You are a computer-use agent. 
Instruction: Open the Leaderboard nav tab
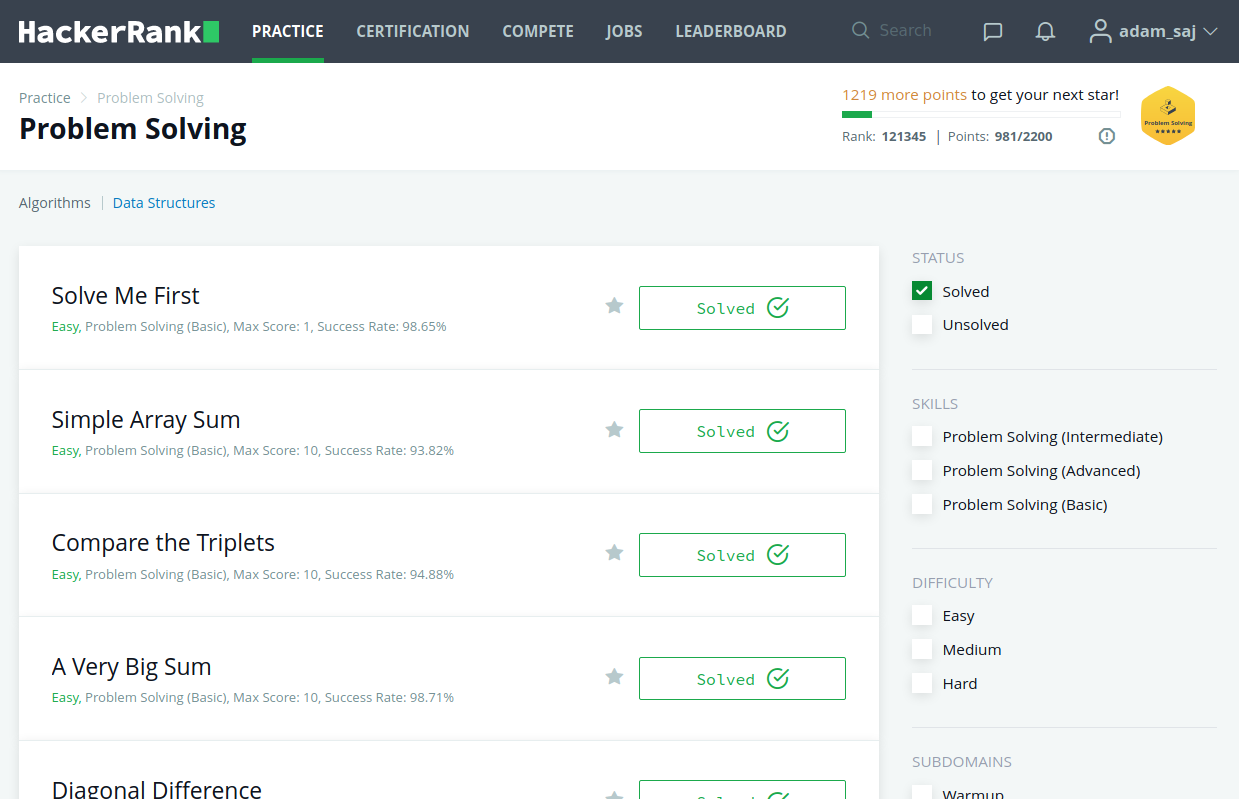coord(731,31)
